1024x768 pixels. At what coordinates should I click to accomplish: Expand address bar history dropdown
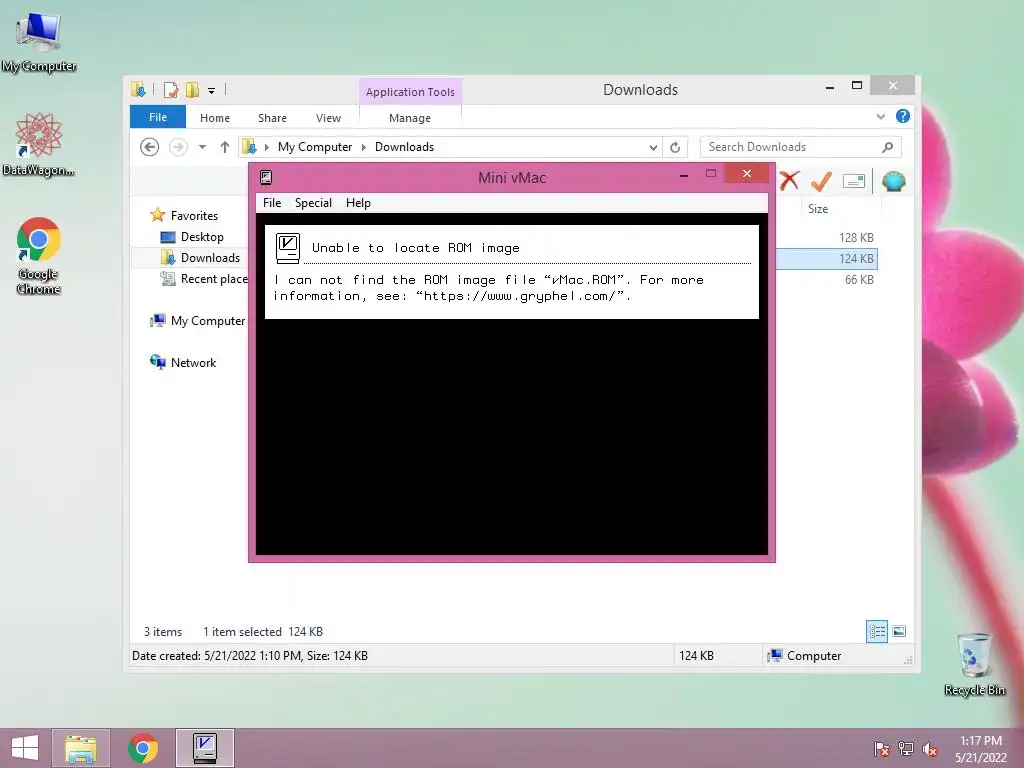pyautogui.click(x=653, y=148)
